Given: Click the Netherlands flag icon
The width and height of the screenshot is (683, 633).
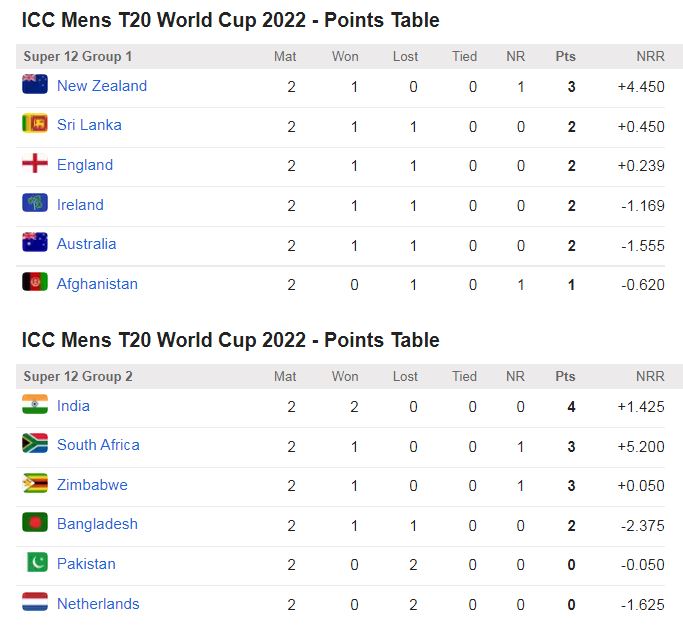Looking at the screenshot, I should (x=35, y=603).
